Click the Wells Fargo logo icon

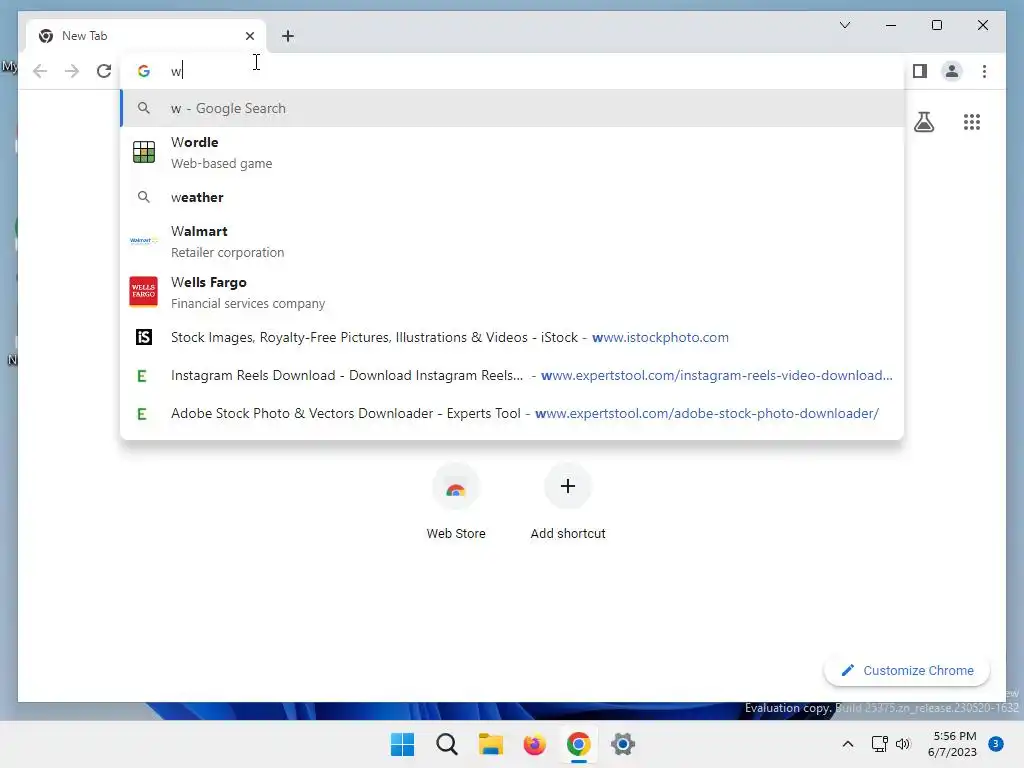tap(144, 291)
